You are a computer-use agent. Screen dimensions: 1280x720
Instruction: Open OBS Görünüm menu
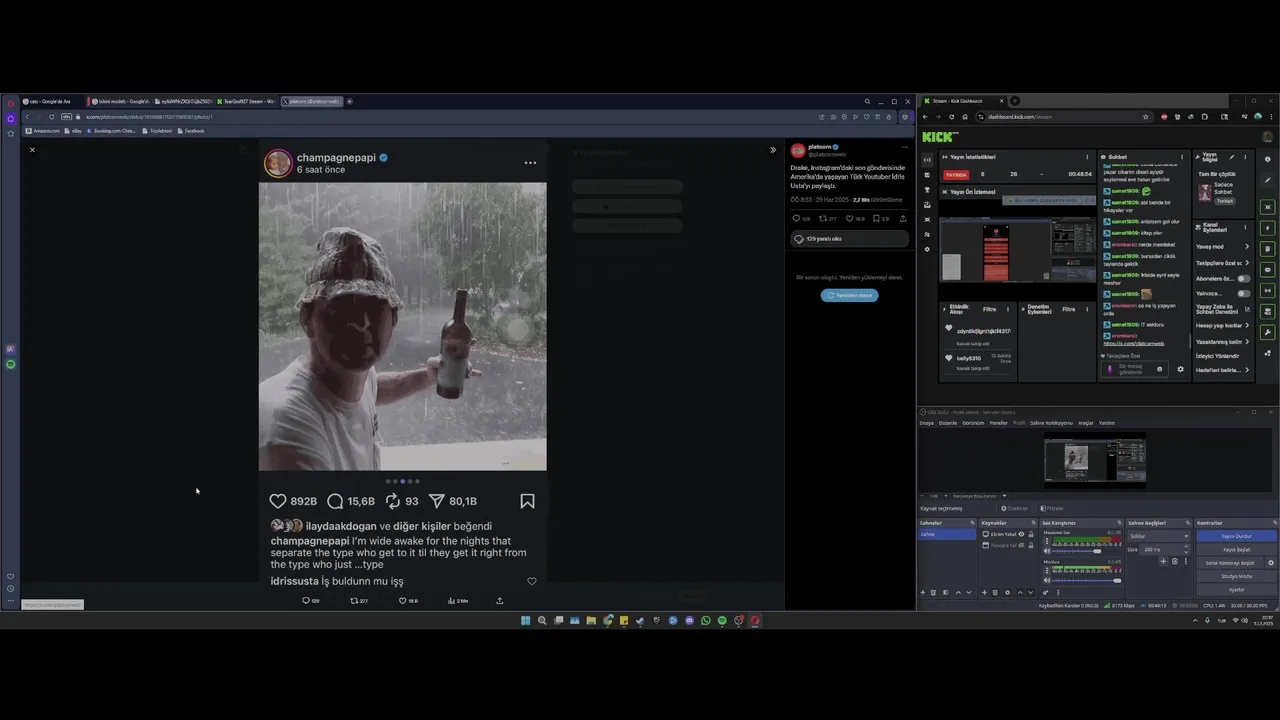[973, 423]
